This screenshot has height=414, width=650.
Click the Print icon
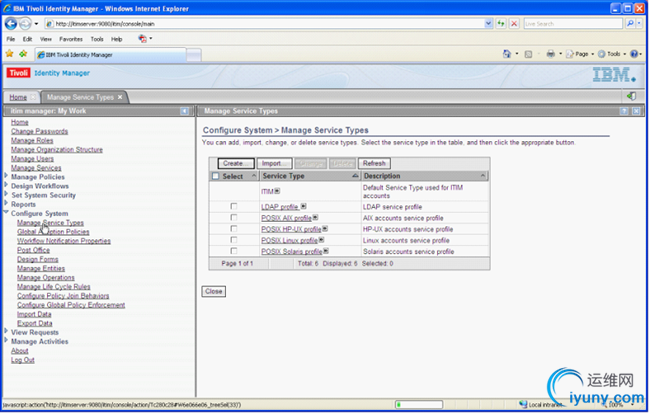551,54
